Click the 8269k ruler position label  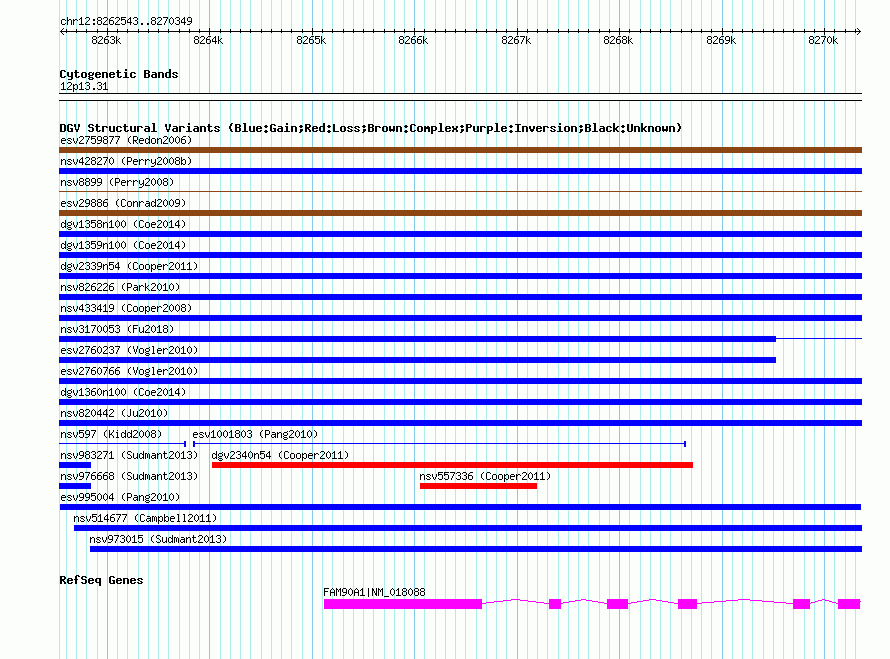coord(720,40)
